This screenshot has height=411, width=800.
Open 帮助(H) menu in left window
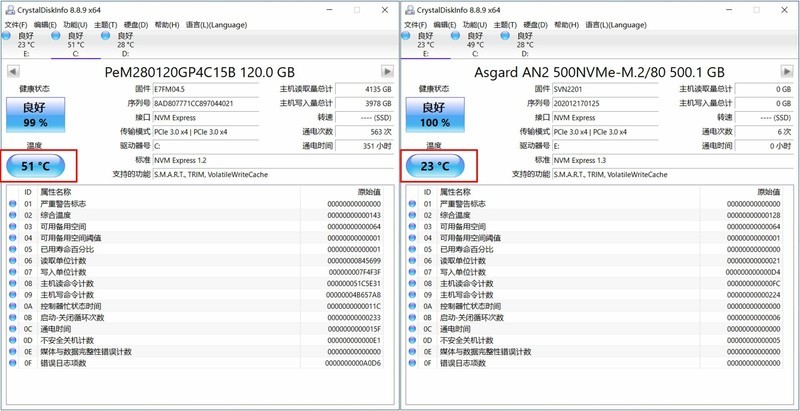(167, 24)
